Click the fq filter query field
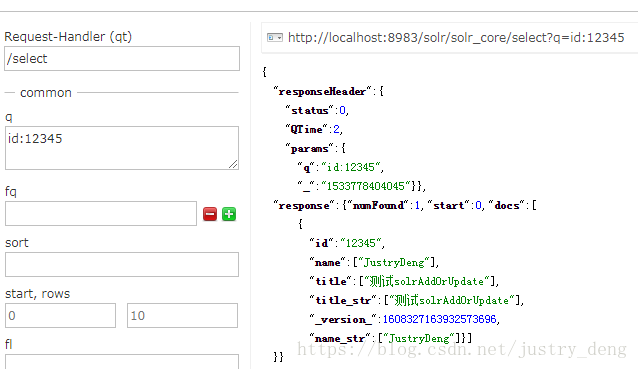Image resolution: width=638 pixels, height=369 pixels. pos(101,213)
